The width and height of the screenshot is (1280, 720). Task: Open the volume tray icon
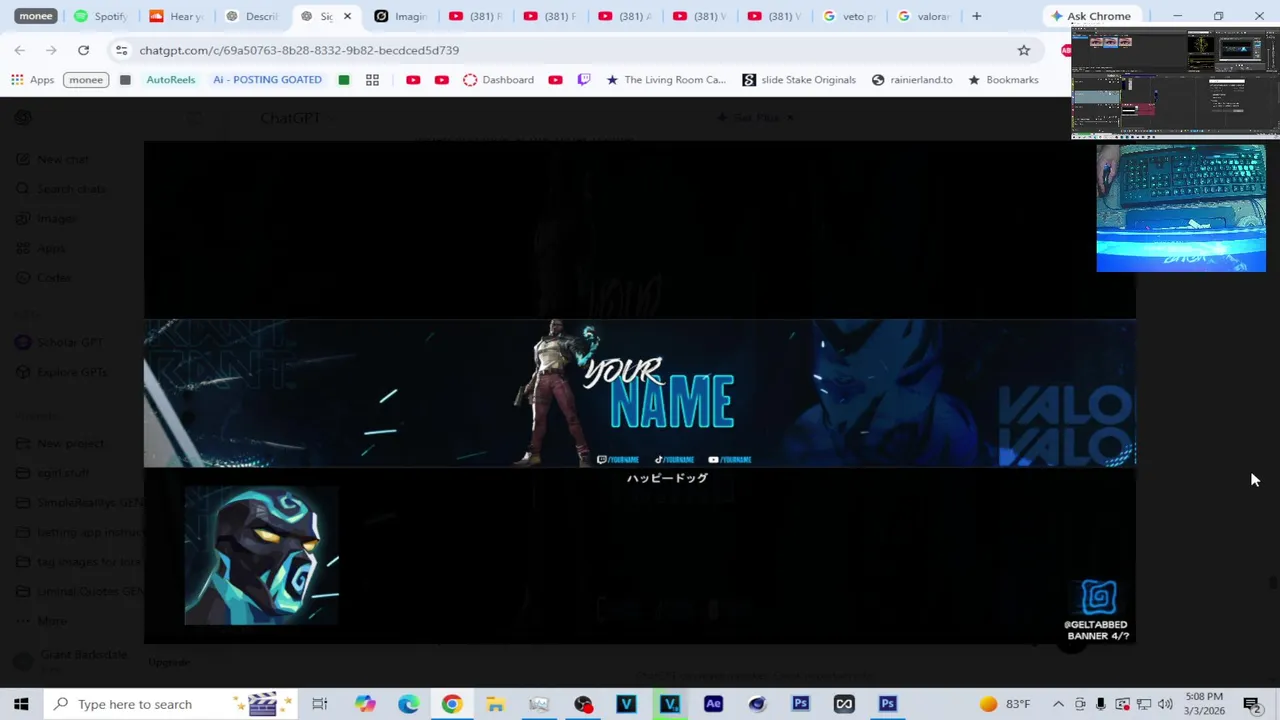(1165, 704)
